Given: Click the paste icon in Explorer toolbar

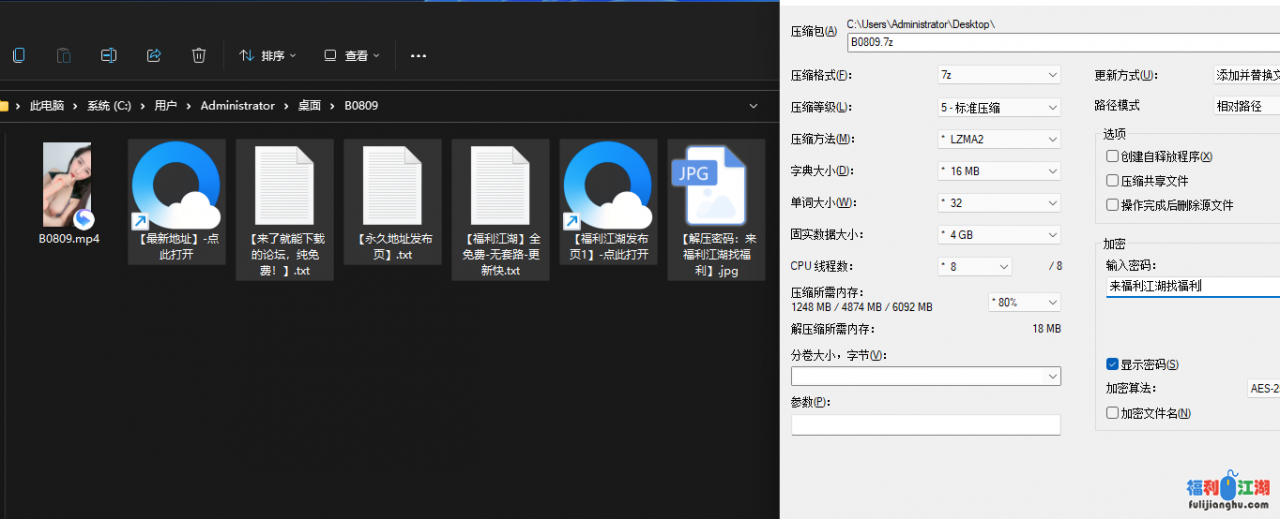Looking at the screenshot, I should 64,56.
